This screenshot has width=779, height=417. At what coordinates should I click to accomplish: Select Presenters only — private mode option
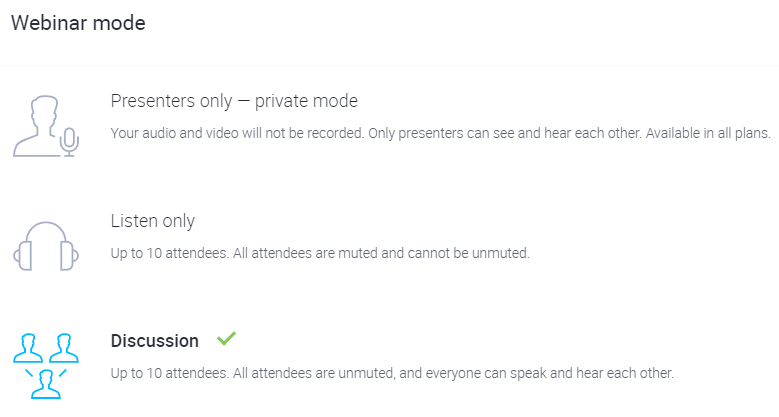(234, 101)
